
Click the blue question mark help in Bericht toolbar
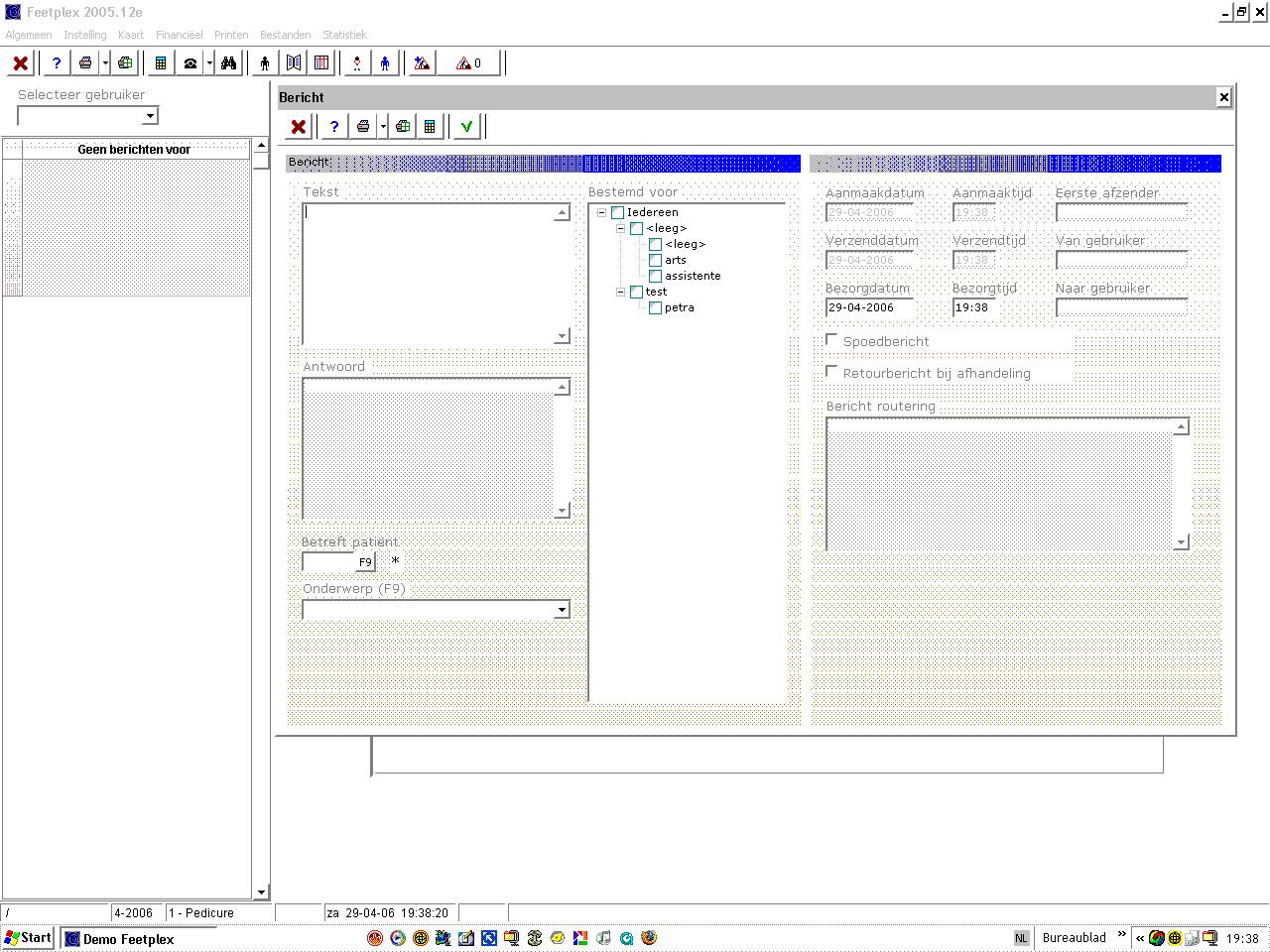(x=334, y=127)
